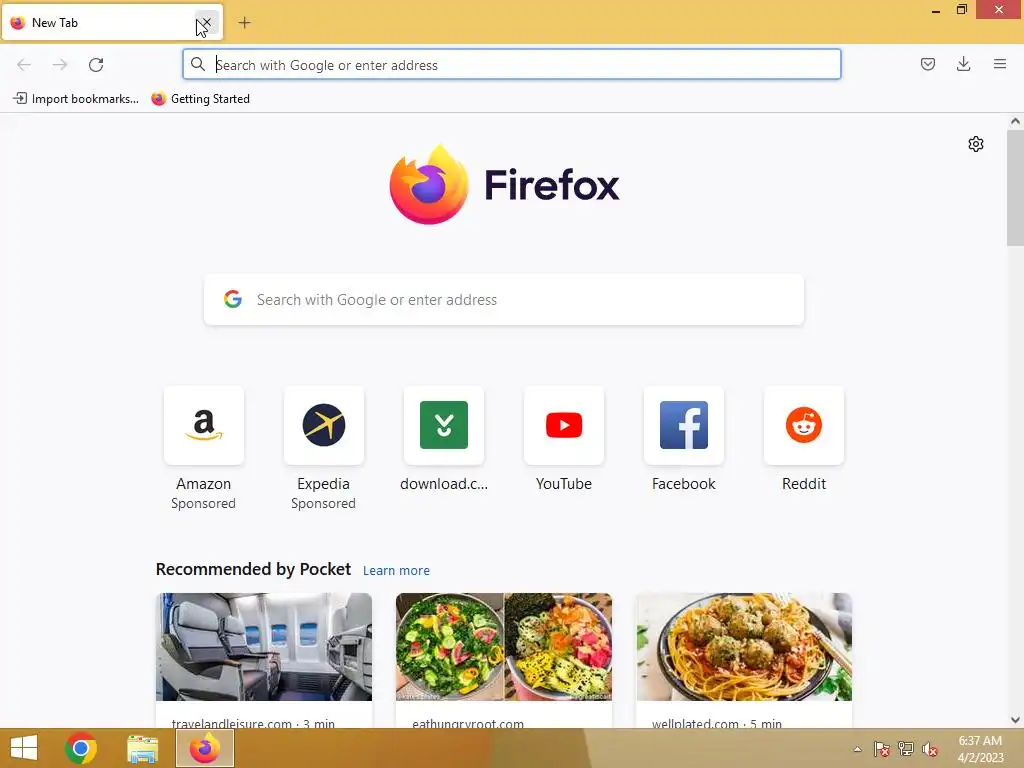Minimize the Firefox window
Image resolution: width=1024 pixels, height=768 pixels.
coord(936,10)
